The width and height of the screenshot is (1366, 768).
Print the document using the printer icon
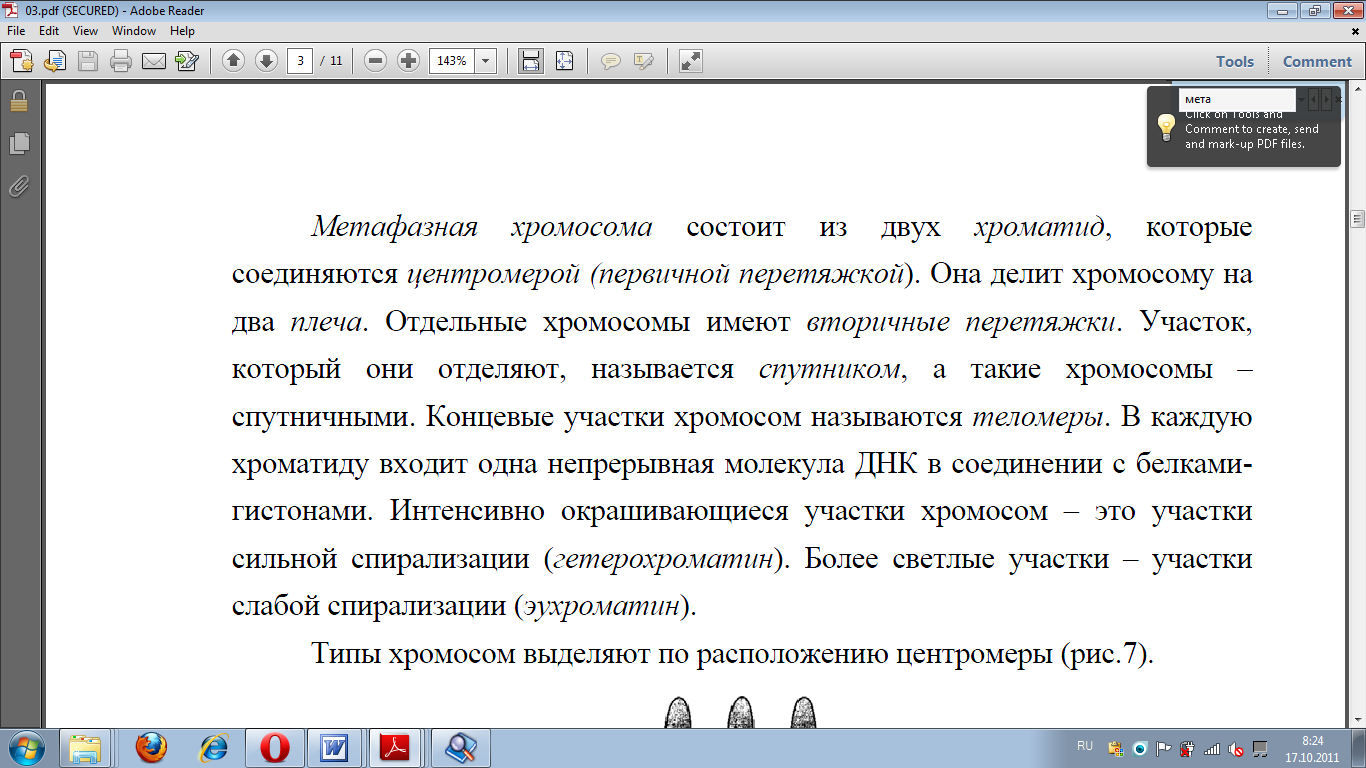pyautogui.click(x=121, y=61)
